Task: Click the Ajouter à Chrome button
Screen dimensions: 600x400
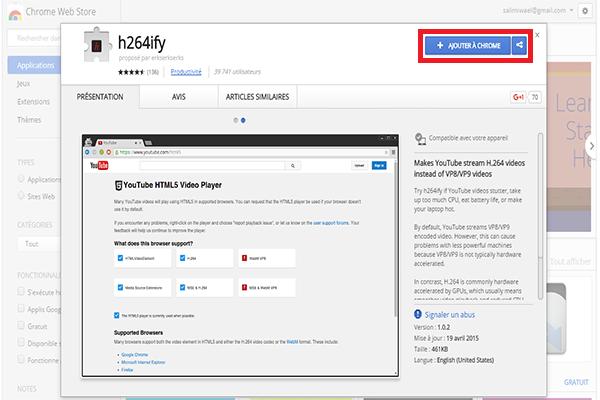Action: [468, 46]
